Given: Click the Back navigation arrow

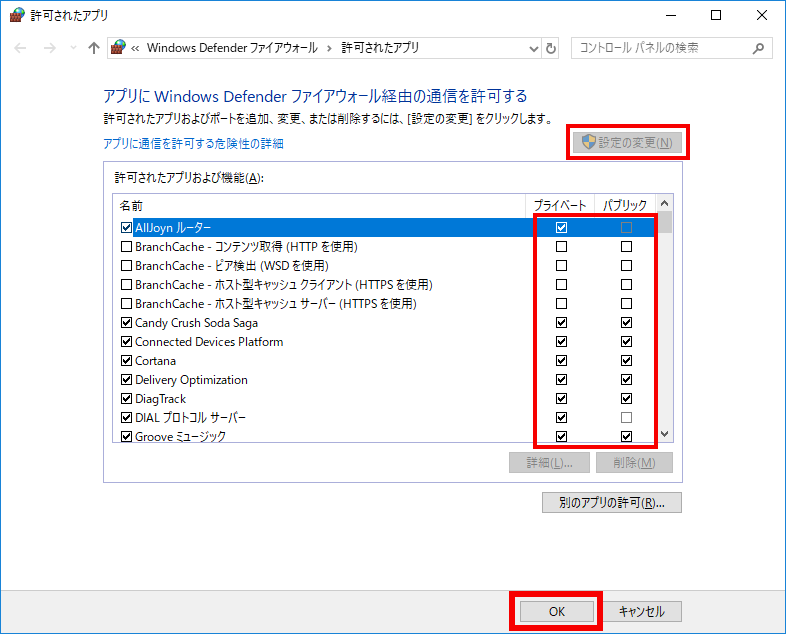Looking at the screenshot, I should click(x=20, y=48).
